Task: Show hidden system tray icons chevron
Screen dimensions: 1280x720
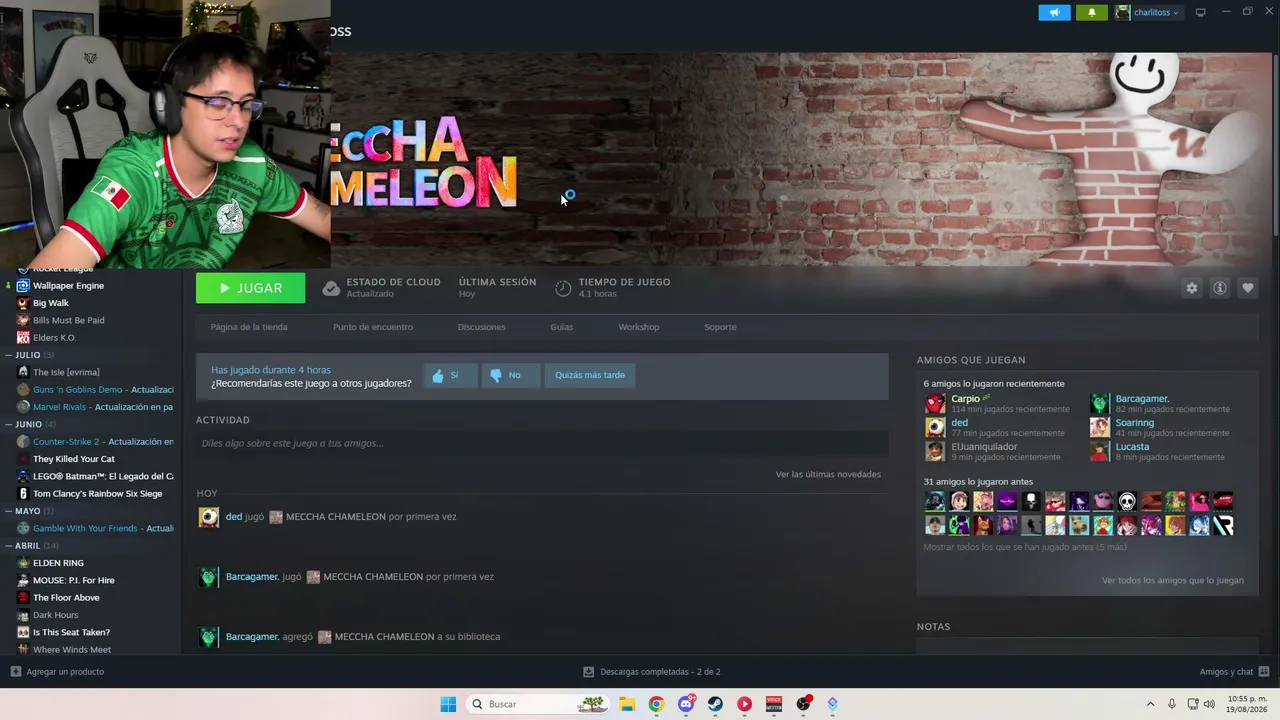Action: click(x=1150, y=704)
